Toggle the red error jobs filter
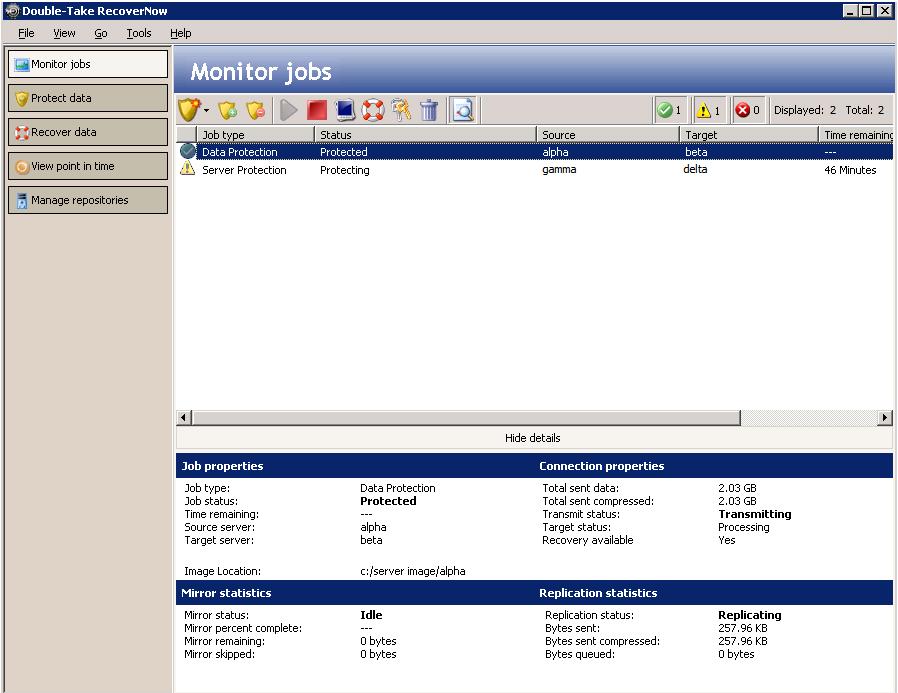The image size is (898, 693). click(748, 110)
